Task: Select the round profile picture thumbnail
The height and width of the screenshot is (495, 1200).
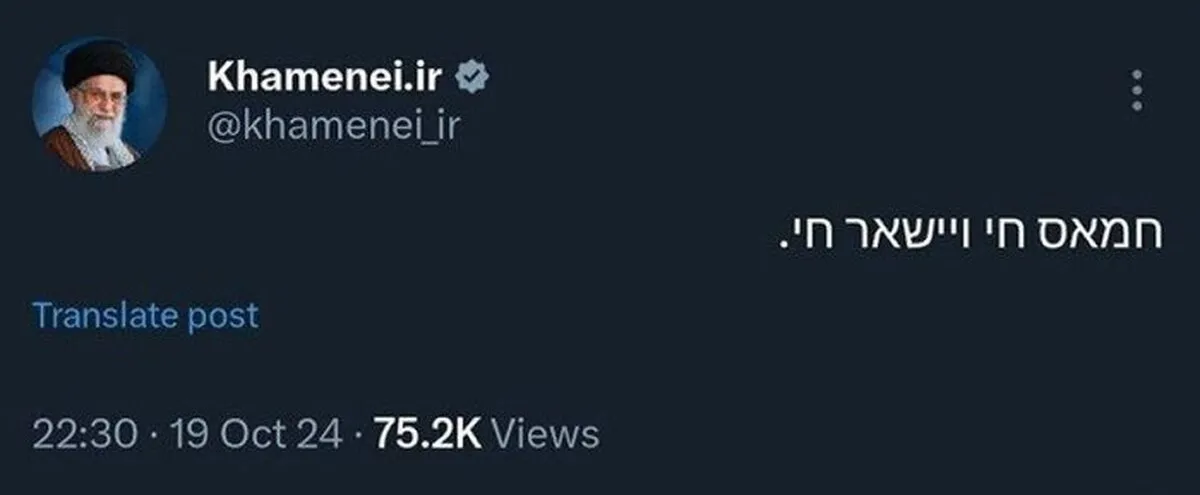Action: (98, 104)
